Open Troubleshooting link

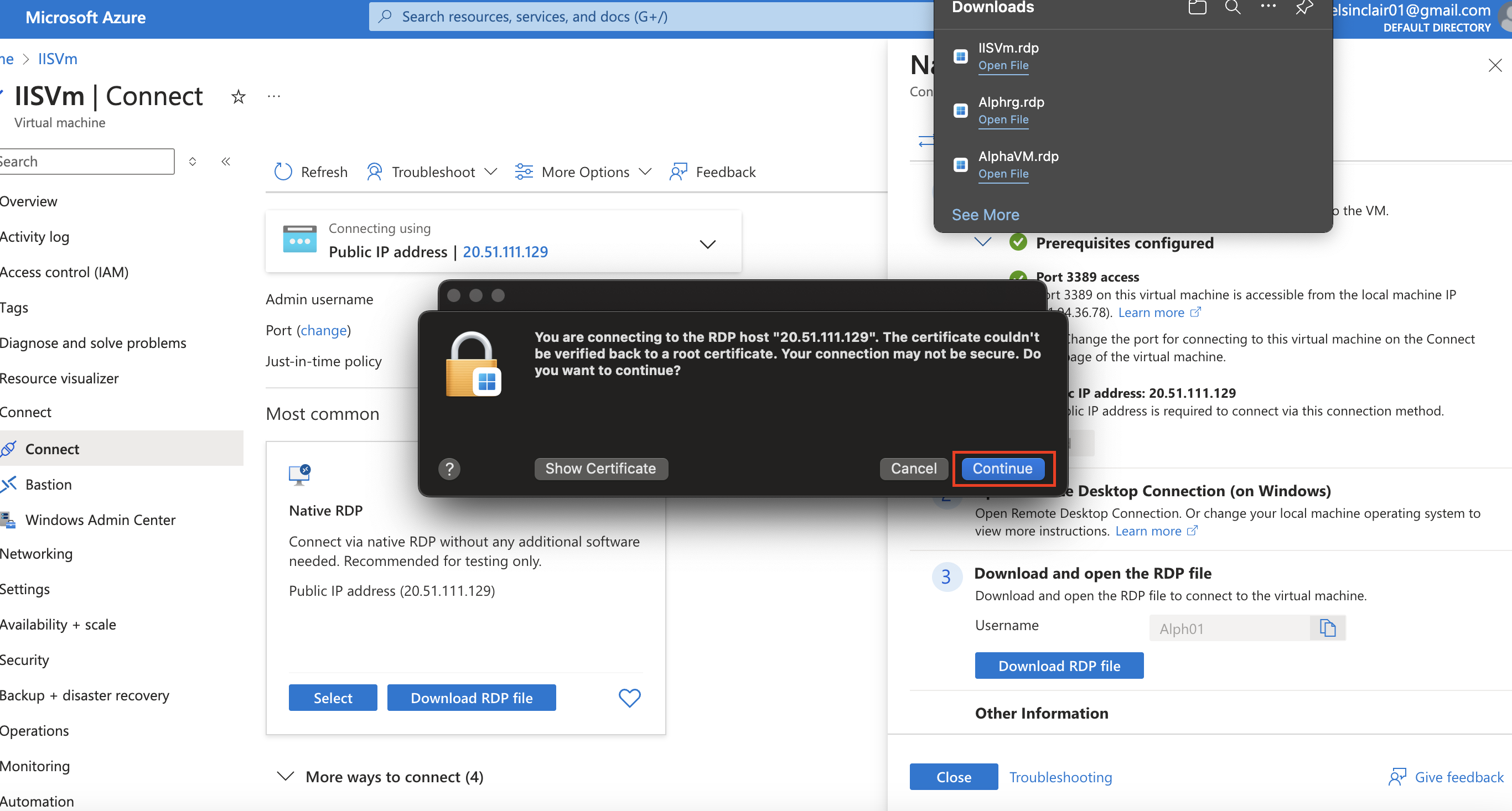pyautogui.click(x=1060, y=777)
